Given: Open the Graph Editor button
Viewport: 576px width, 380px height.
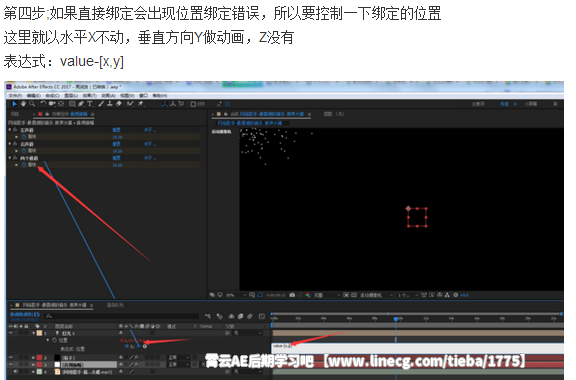Looking at the screenshot, I should point(262,316).
